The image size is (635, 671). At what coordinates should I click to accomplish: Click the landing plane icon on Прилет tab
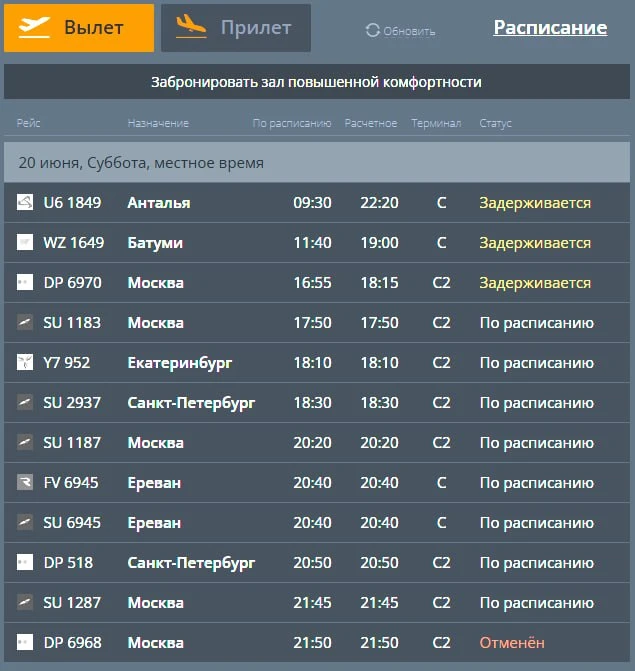191,27
